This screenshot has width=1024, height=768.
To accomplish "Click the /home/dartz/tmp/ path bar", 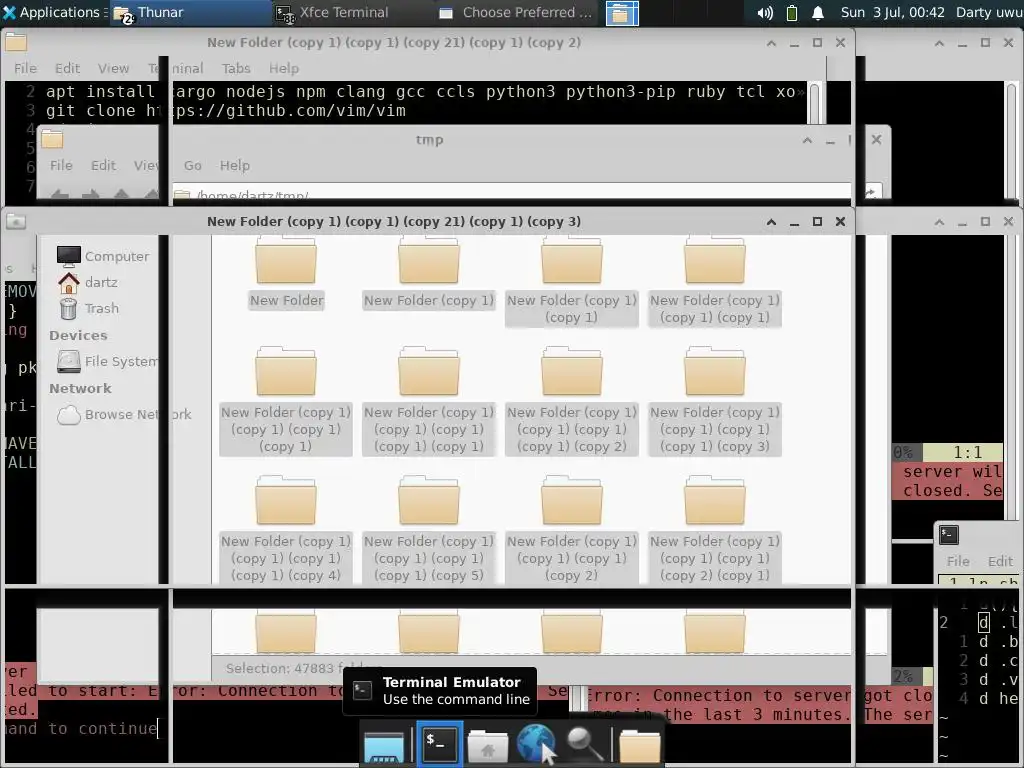I will coord(511,193).
